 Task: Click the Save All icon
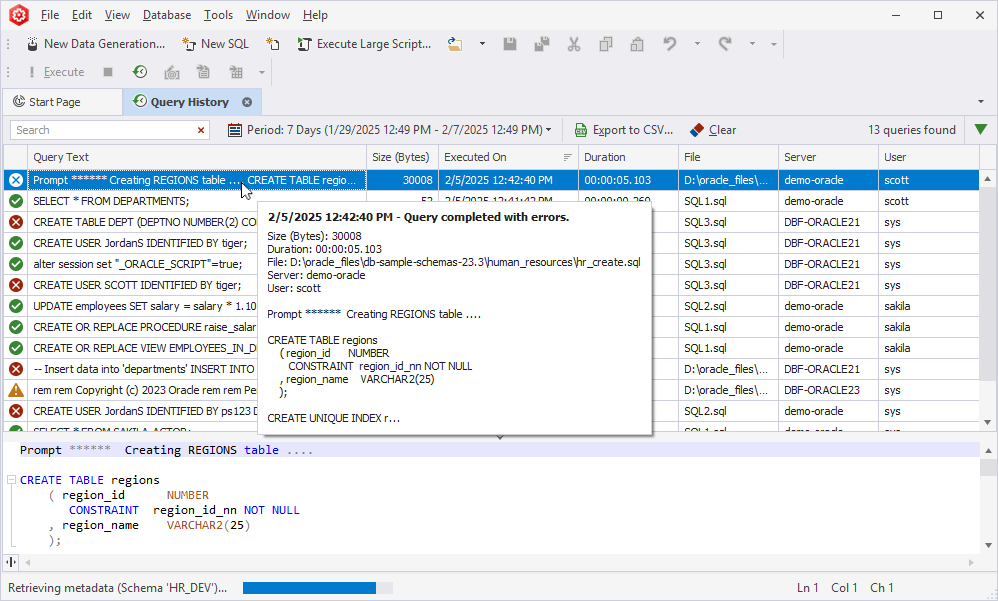(x=542, y=44)
